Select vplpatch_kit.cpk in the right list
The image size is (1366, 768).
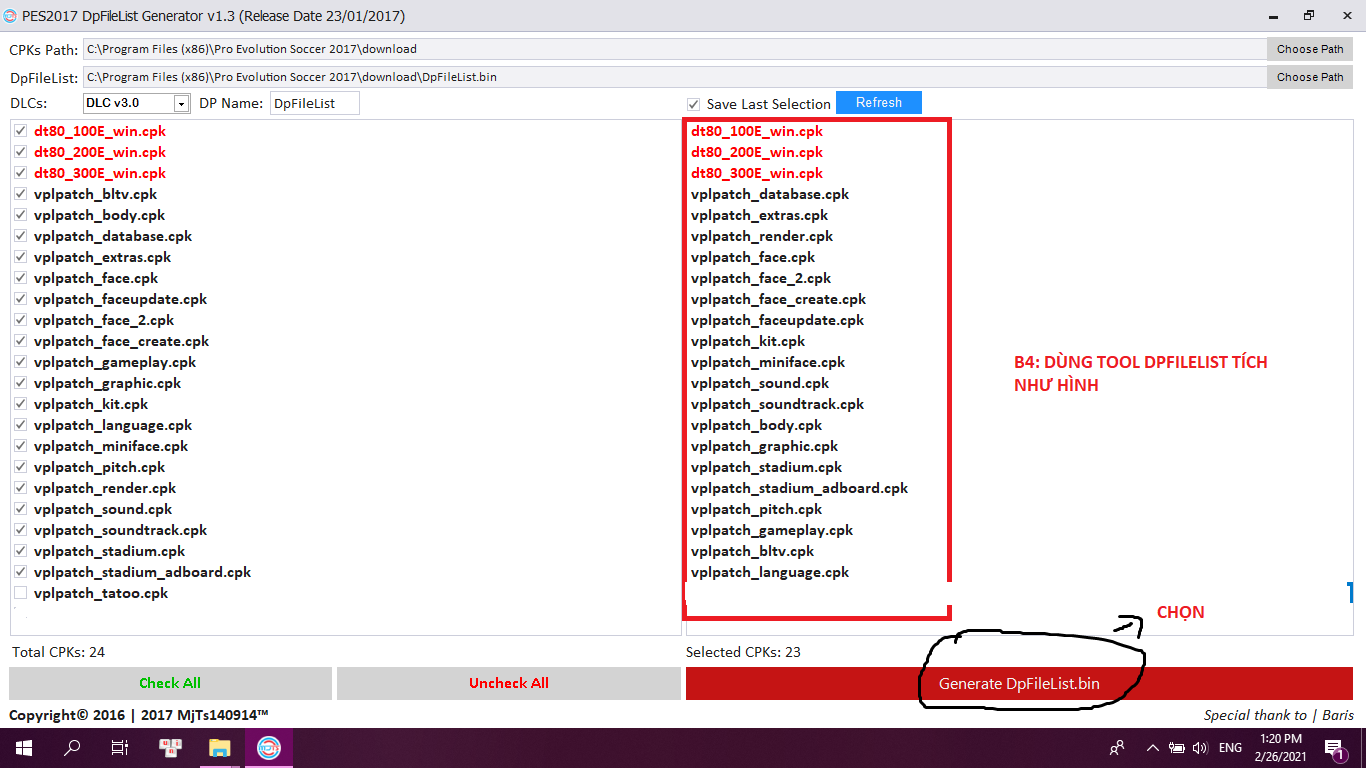[748, 341]
